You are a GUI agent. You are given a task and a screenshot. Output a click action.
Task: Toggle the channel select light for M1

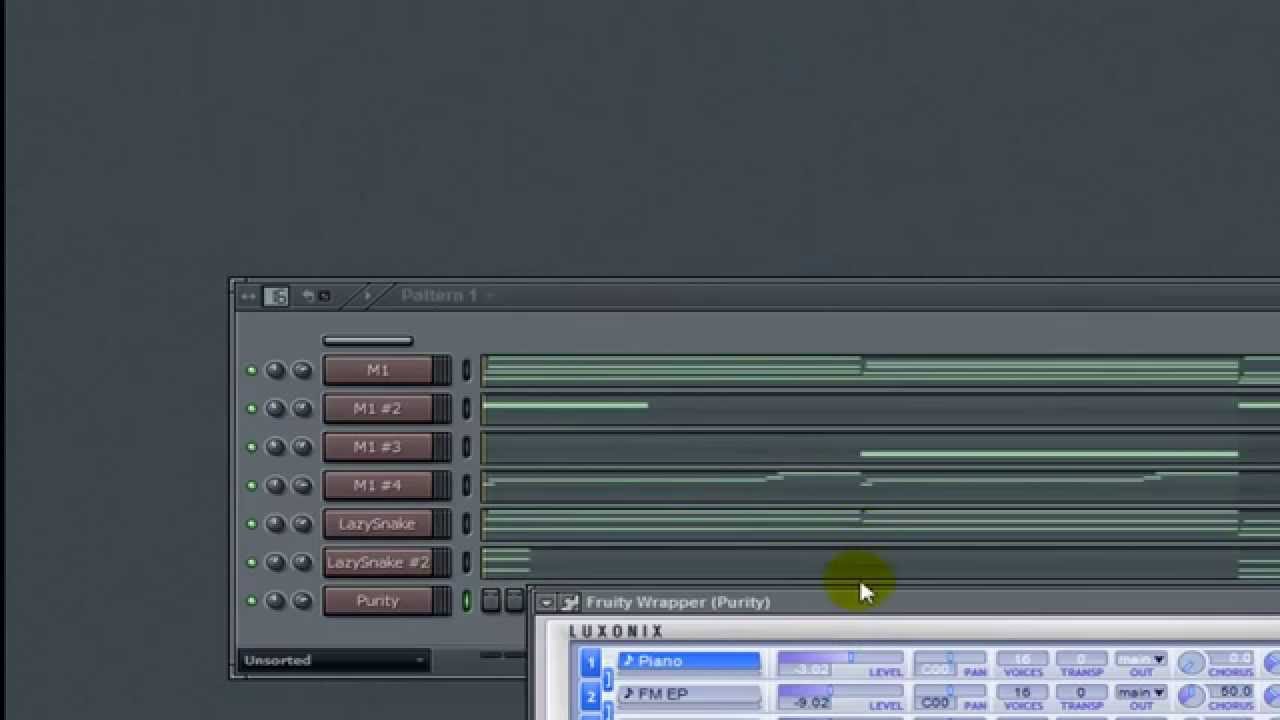pos(466,371)
